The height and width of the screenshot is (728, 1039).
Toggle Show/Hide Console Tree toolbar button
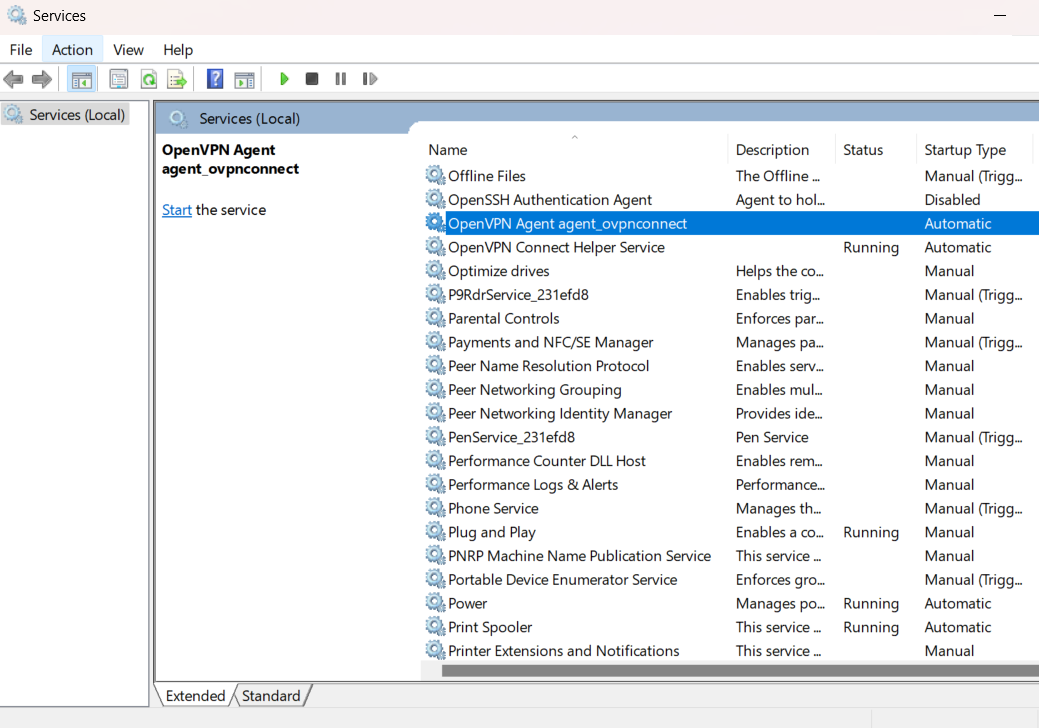(x=82, y=79)
